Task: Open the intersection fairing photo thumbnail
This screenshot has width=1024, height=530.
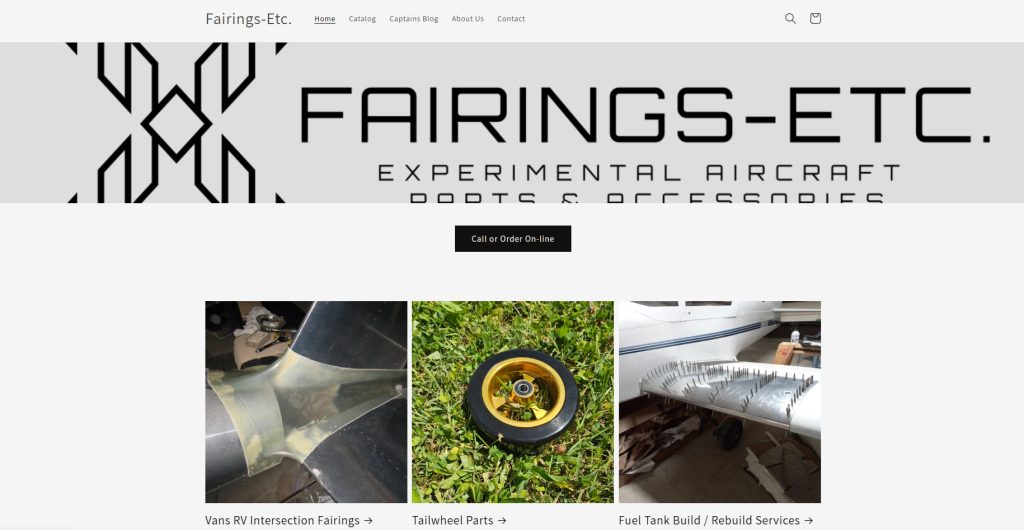Action: (306, 401)
